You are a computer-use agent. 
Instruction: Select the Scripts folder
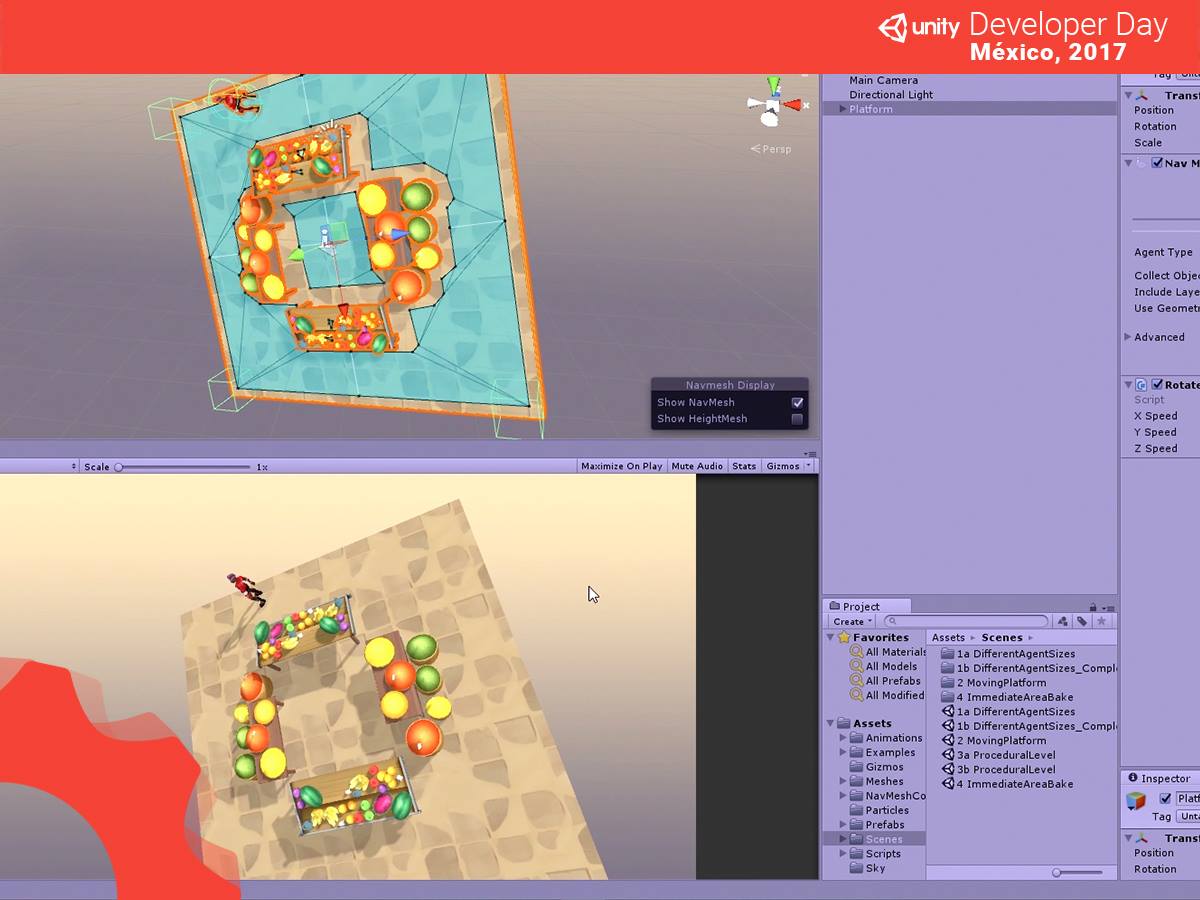point(883,854)
